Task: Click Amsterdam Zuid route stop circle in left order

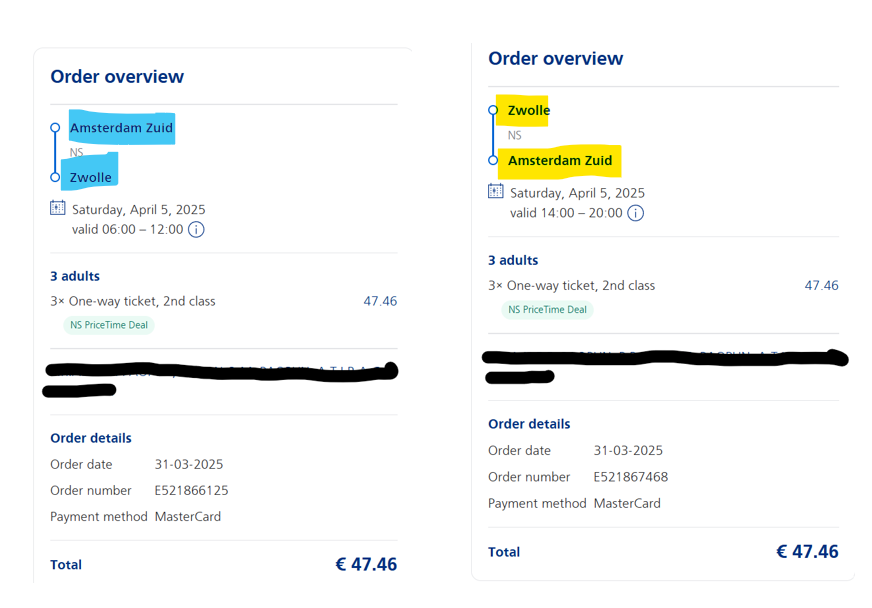Action: pyautogui.click(x=55, y=128)
